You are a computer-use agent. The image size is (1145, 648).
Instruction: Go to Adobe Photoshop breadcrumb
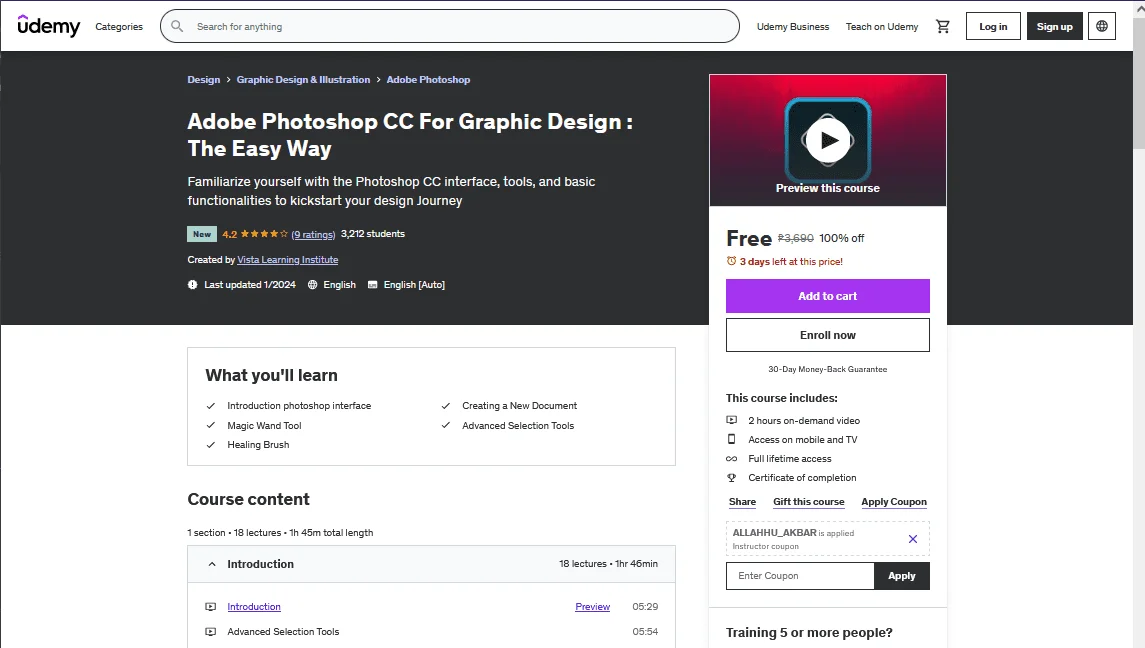click(428, 80)
